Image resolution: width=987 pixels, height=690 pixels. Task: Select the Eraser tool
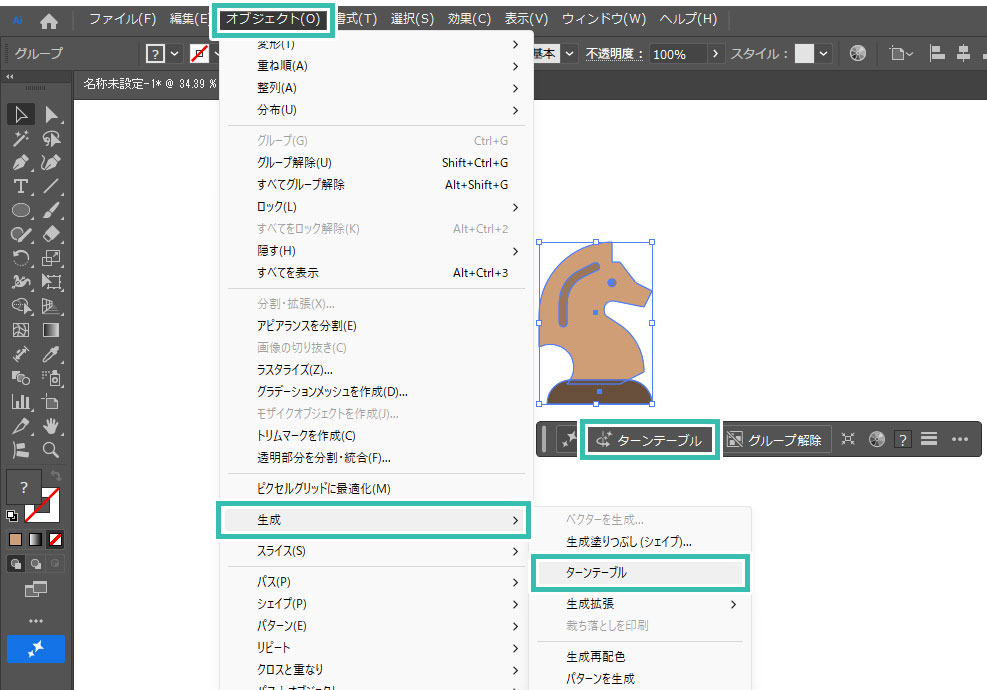52,234
